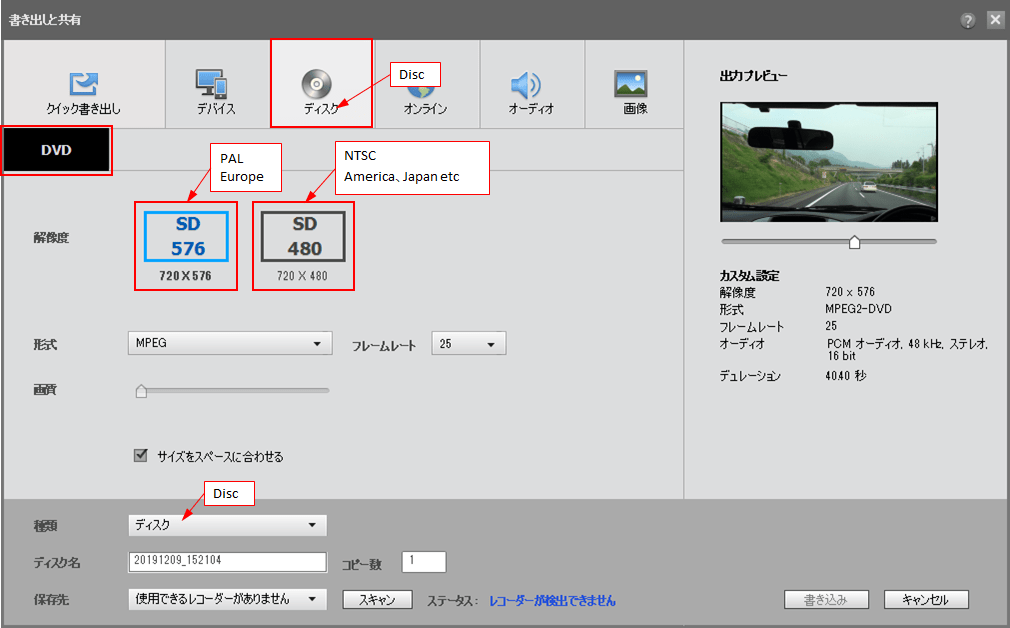Switch to the DVD tab

(x=56, y=148)
